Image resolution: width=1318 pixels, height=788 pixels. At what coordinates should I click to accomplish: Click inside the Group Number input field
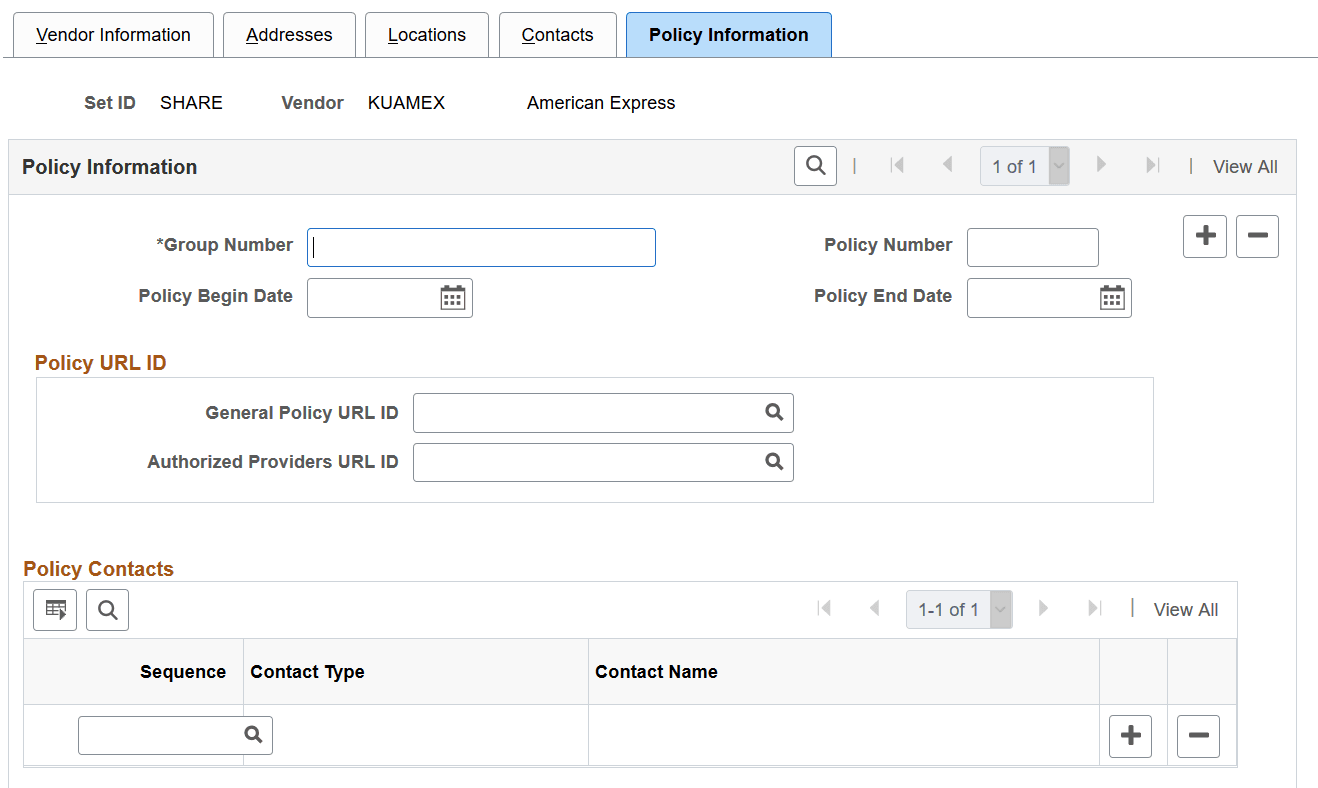click(x=480, y=247)
